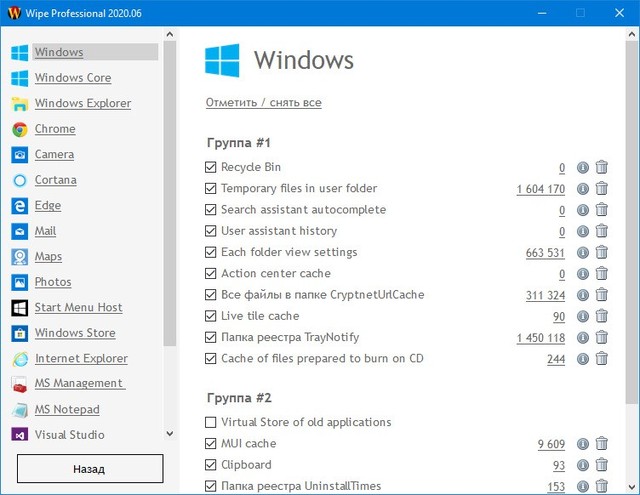
Task: Click the sidebar list vertical scrollbar
Action: [x=170, y=200]
